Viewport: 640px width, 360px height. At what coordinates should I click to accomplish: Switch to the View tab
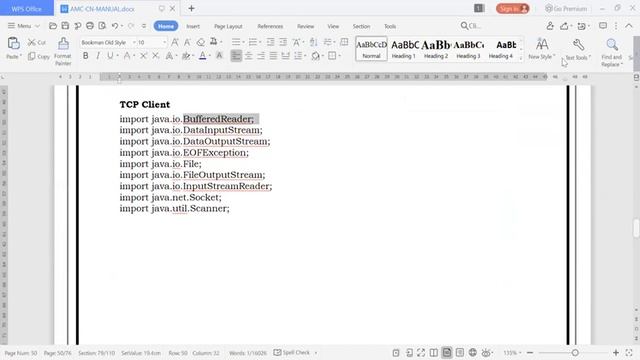point(333,26)
